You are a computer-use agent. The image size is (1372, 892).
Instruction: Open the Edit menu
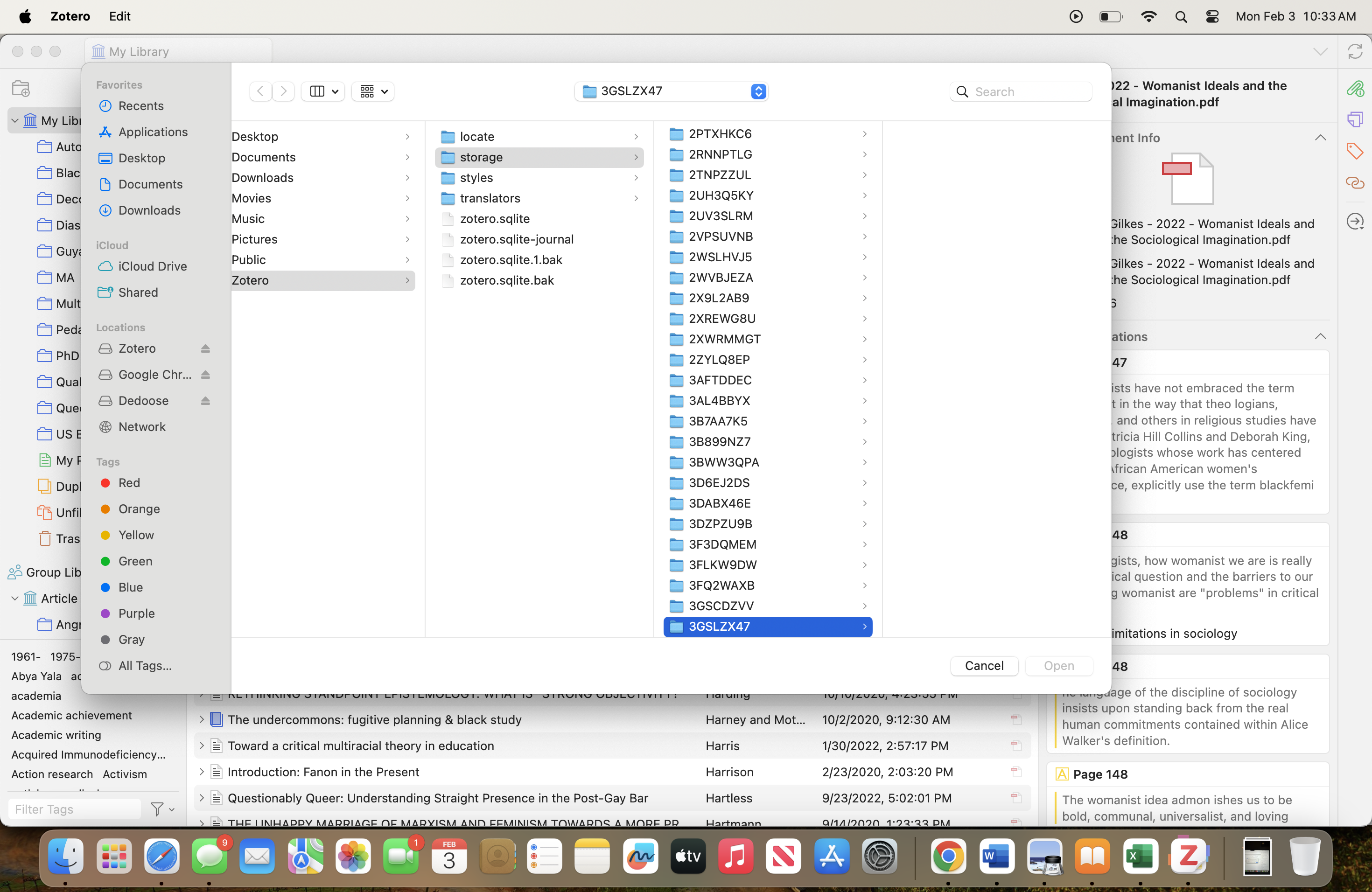tap(119, 16)
